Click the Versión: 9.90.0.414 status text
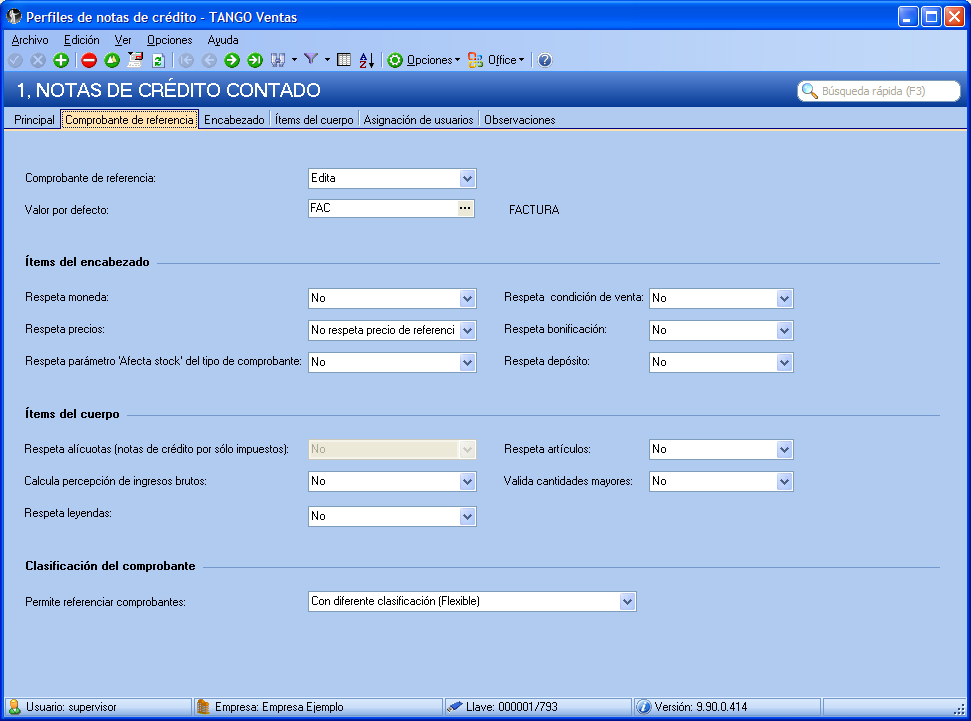The image size is (971, 721). tap(700, 707)
